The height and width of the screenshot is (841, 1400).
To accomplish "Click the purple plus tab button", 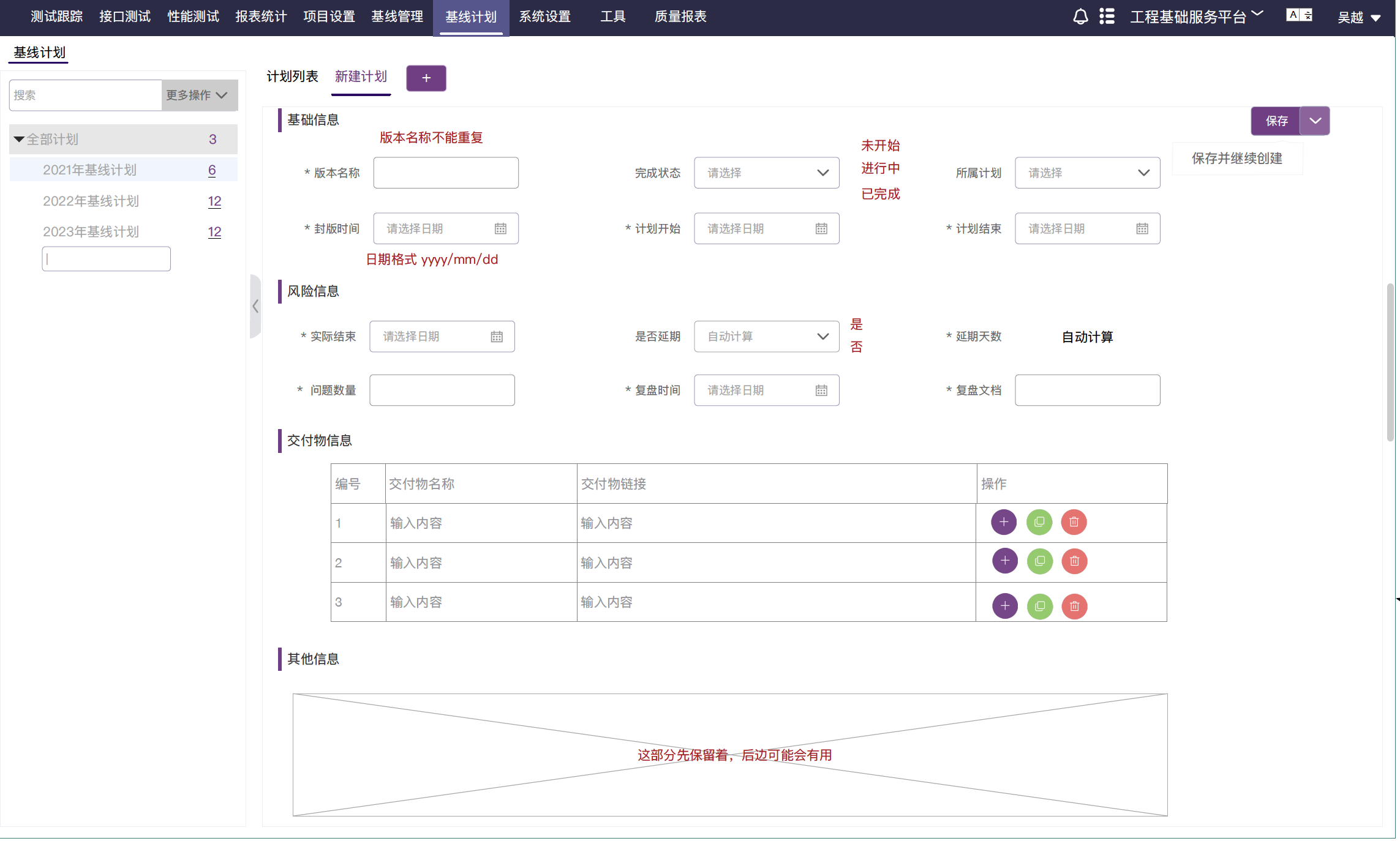I will pyautogui.click(x=426, y=78).
